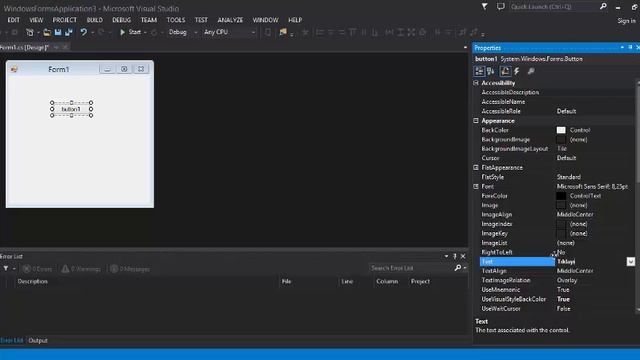Click the Quick Launch search field

pyautogui.click(x=554, y=7)
